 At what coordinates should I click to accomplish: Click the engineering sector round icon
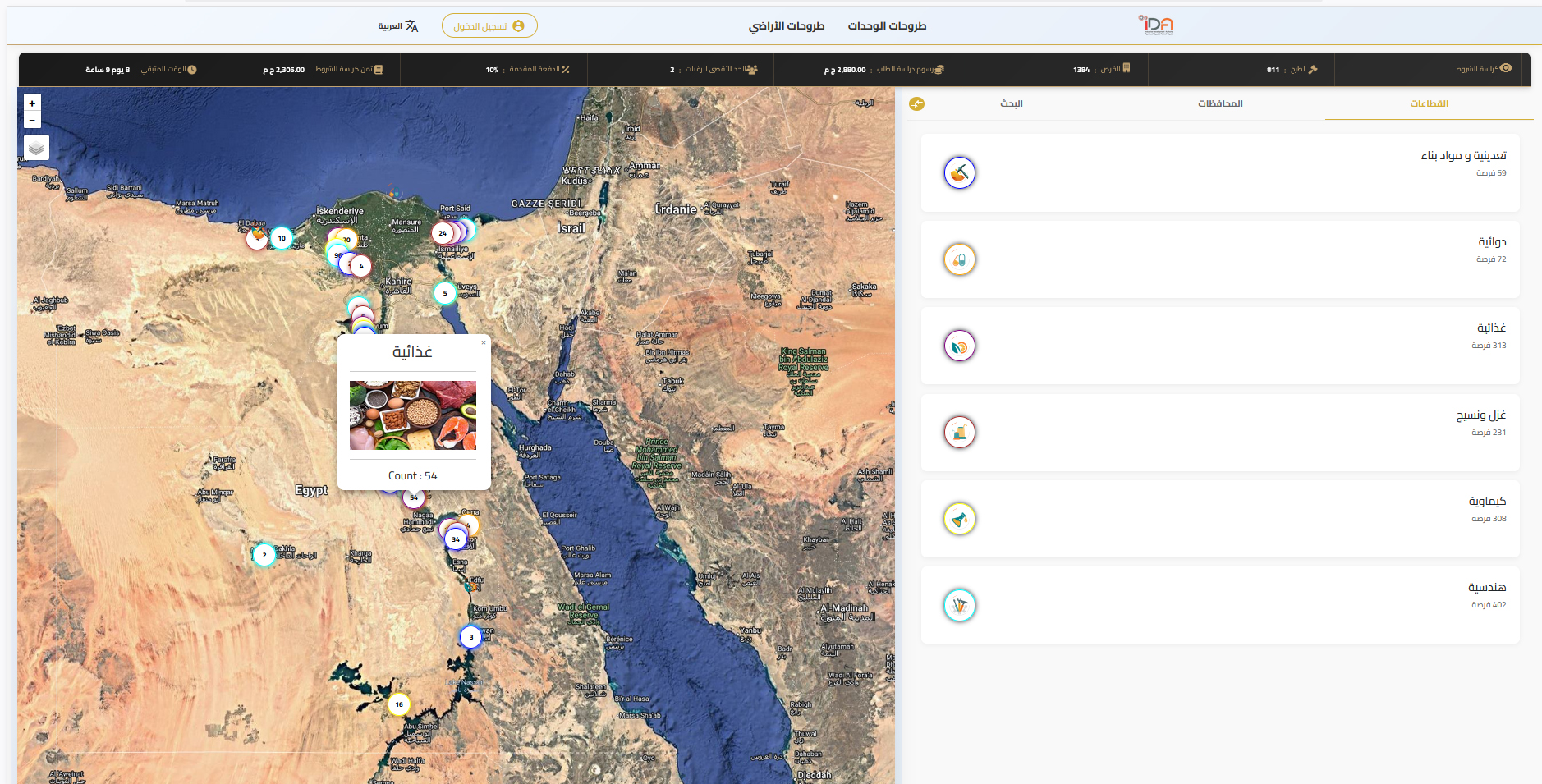[x=960, y=606]
